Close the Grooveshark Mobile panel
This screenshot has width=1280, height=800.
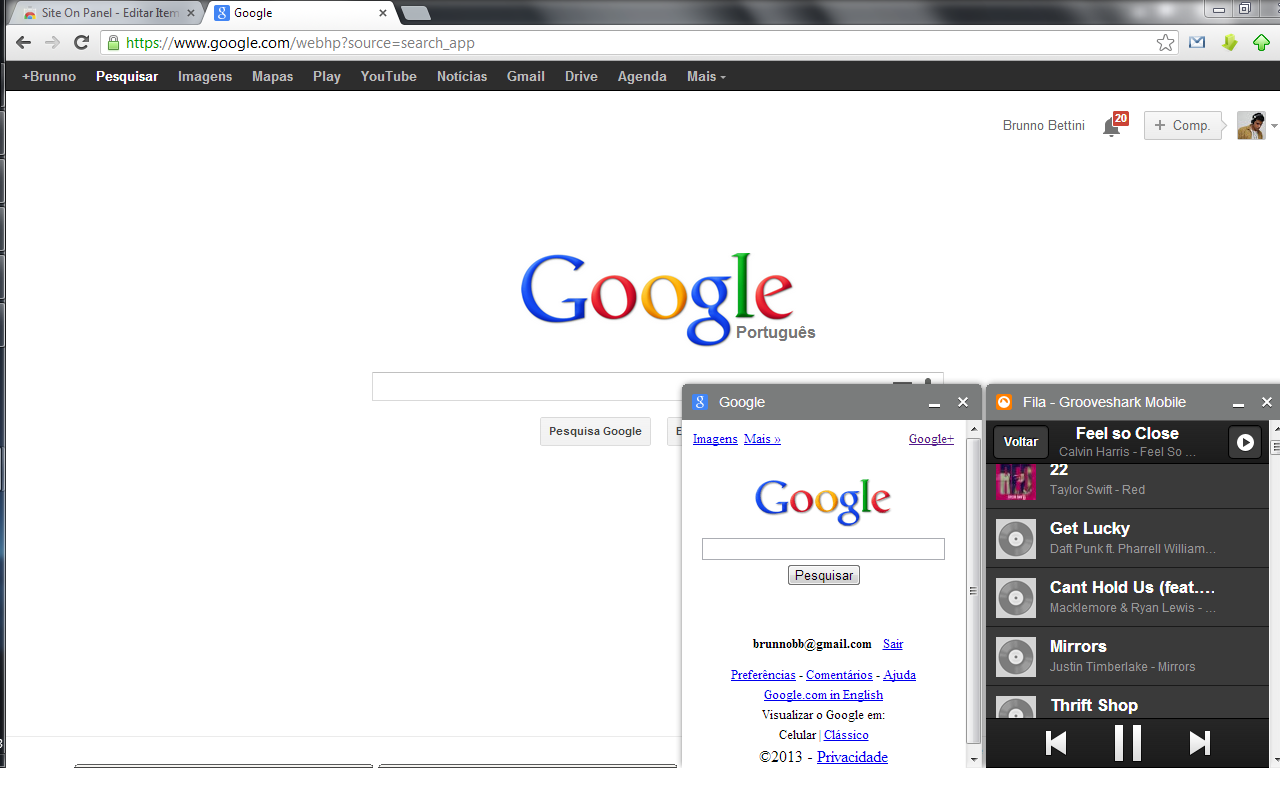[1267, 402]
